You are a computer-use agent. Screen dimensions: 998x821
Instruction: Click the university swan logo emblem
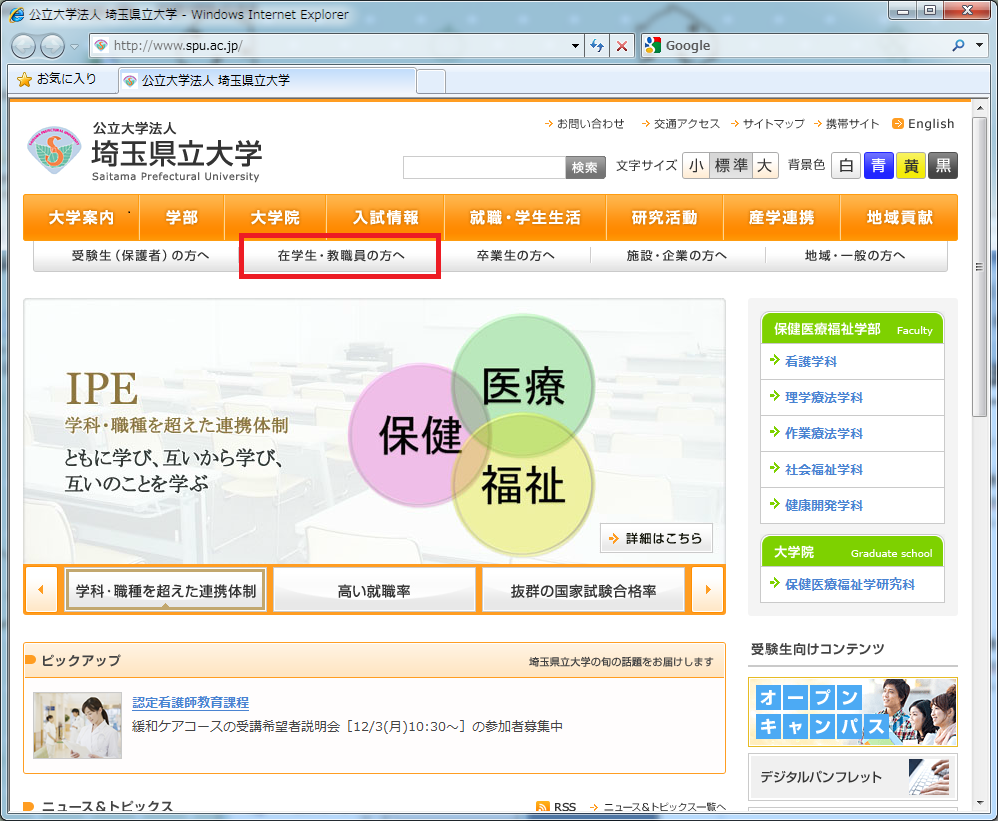coord(54,150)
